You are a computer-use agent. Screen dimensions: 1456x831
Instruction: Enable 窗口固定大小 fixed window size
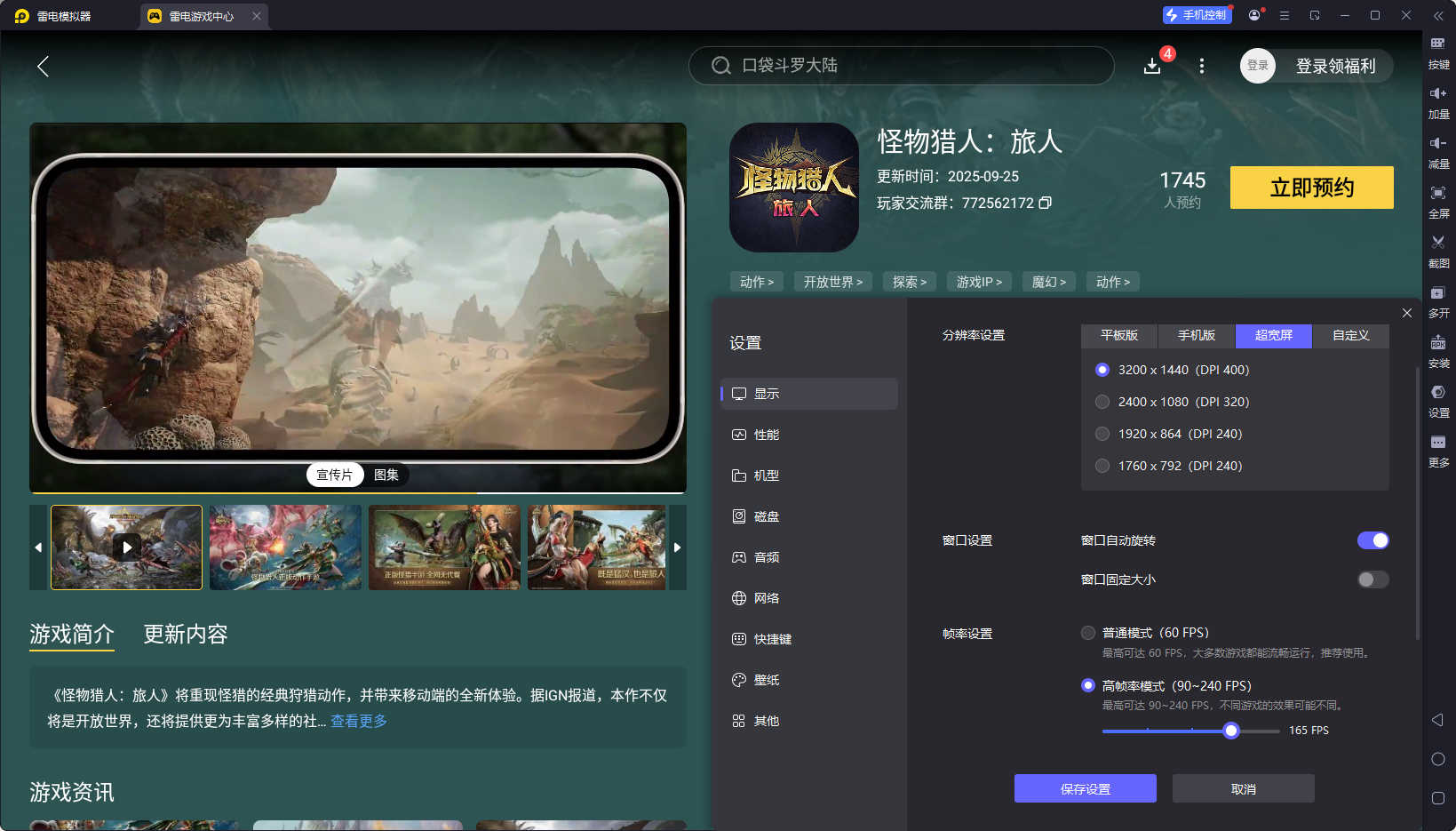coord(1372,579)
